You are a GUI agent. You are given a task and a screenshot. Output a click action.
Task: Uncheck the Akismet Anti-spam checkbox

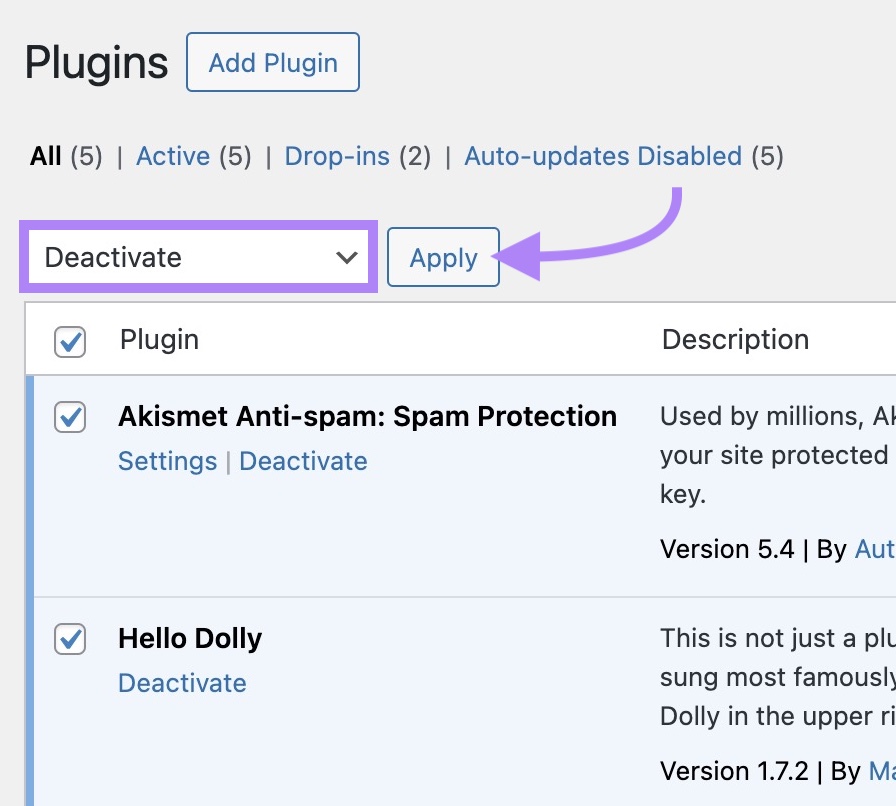coord(69,418)
